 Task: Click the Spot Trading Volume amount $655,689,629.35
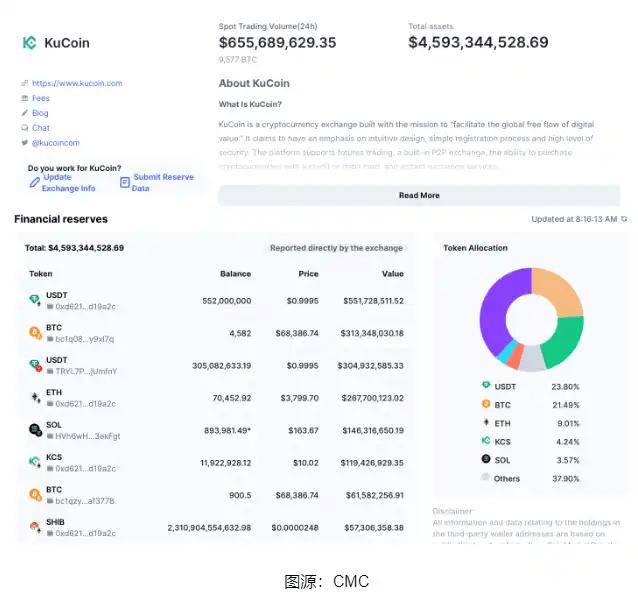coord(277,43)
